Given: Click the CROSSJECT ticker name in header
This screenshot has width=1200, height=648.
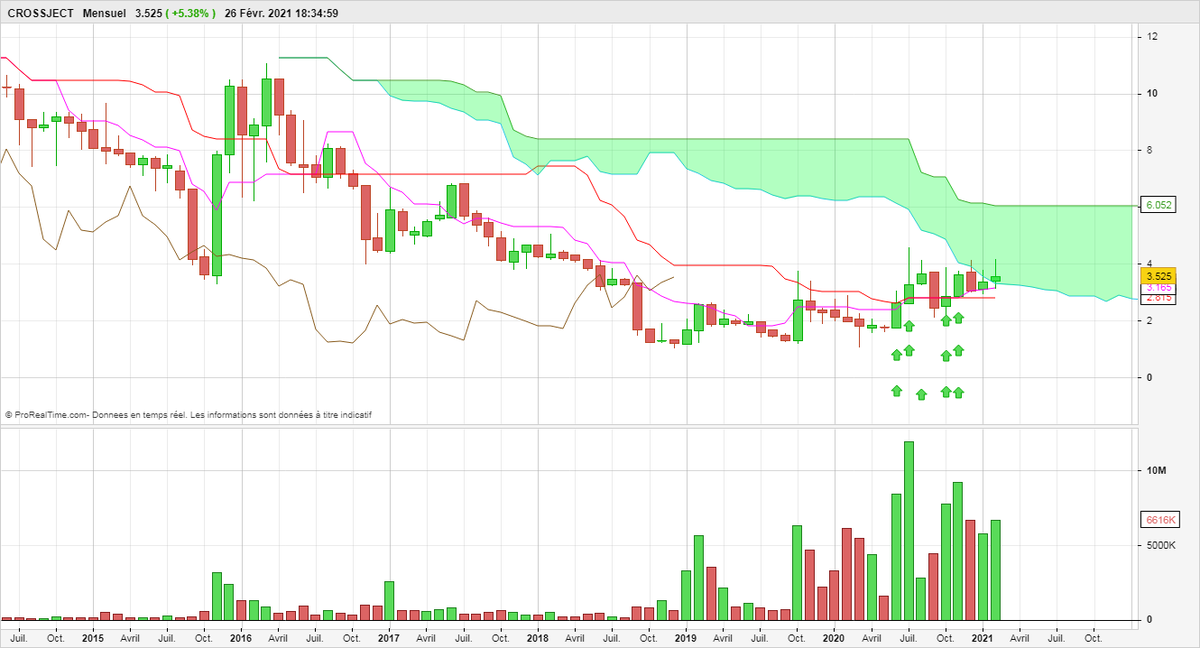Looking at the screenshot, I should [40, 13].
